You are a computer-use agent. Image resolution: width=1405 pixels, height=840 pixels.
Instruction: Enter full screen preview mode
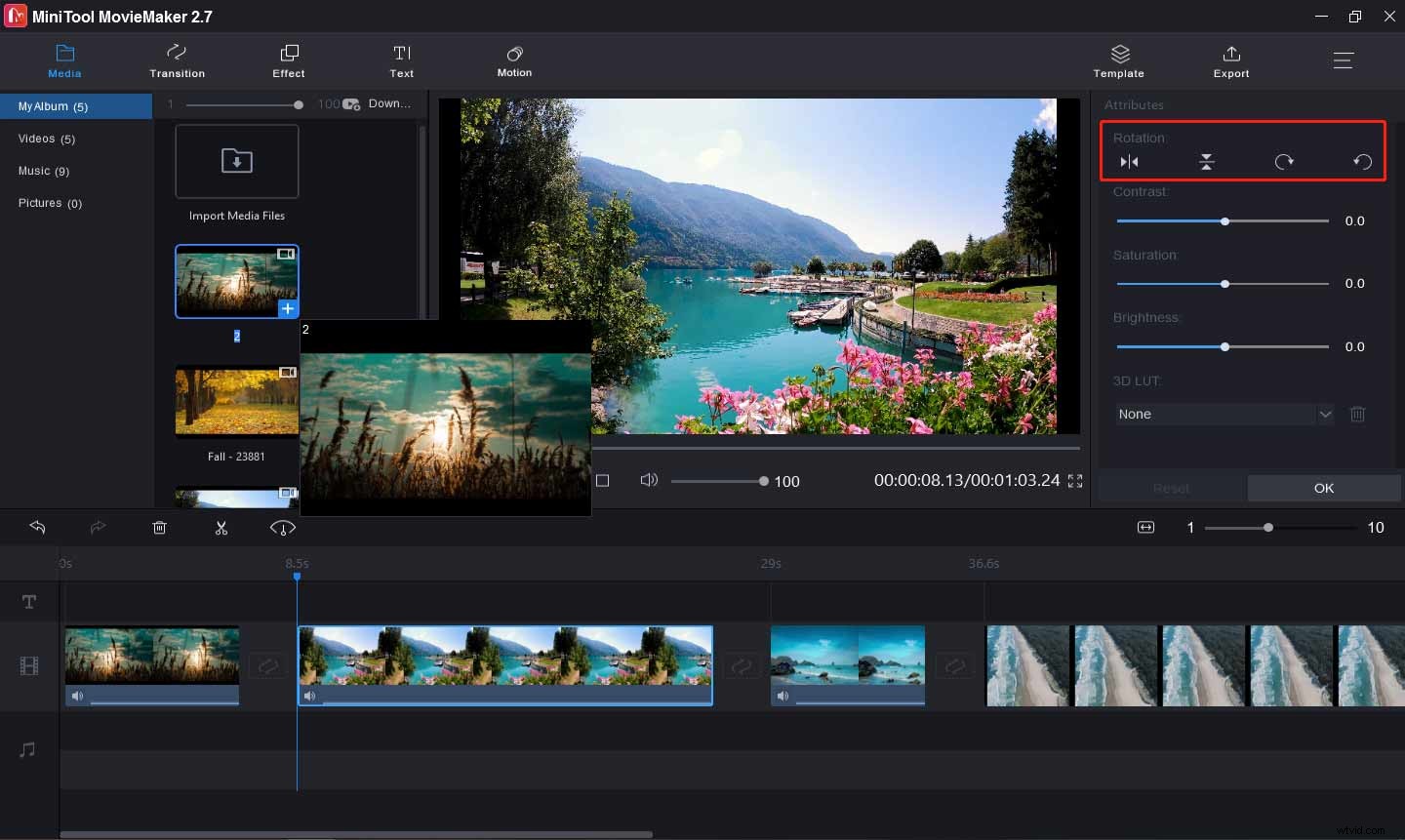coord(1075,480)
